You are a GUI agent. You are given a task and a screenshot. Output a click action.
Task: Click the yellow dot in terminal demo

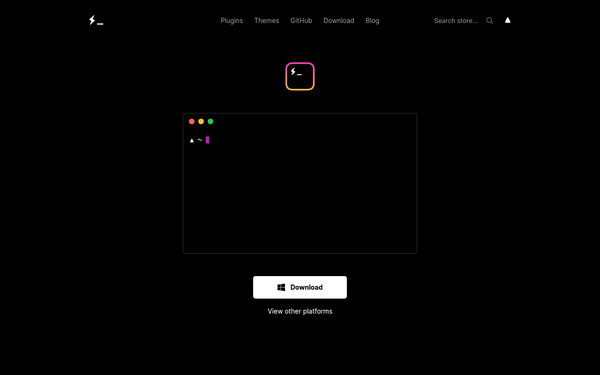pos(201,121)
